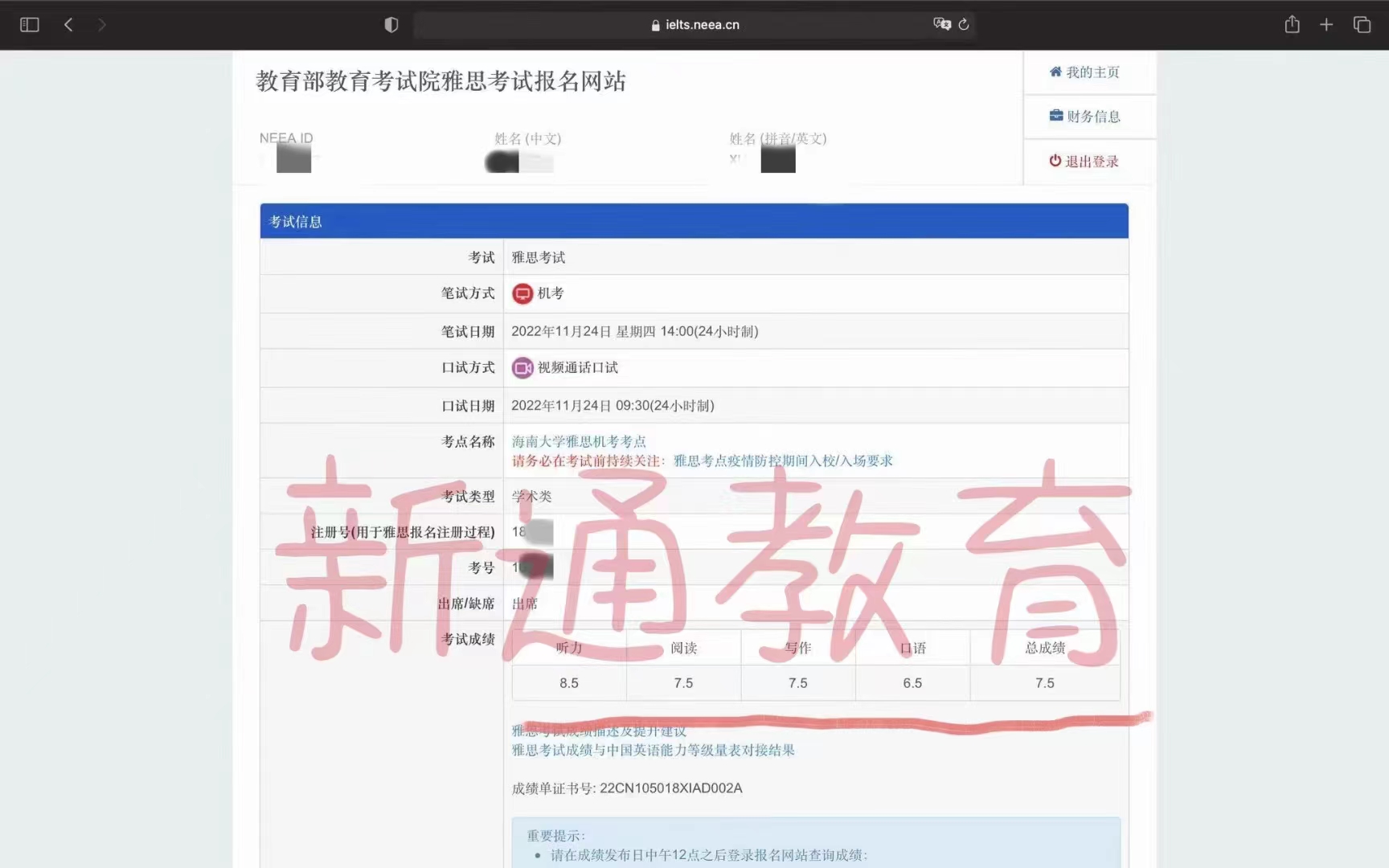Open the 海南大学雅思机考考点 link
The width and height of the screenshot is (1389, 868).
(x=579, y=441)
